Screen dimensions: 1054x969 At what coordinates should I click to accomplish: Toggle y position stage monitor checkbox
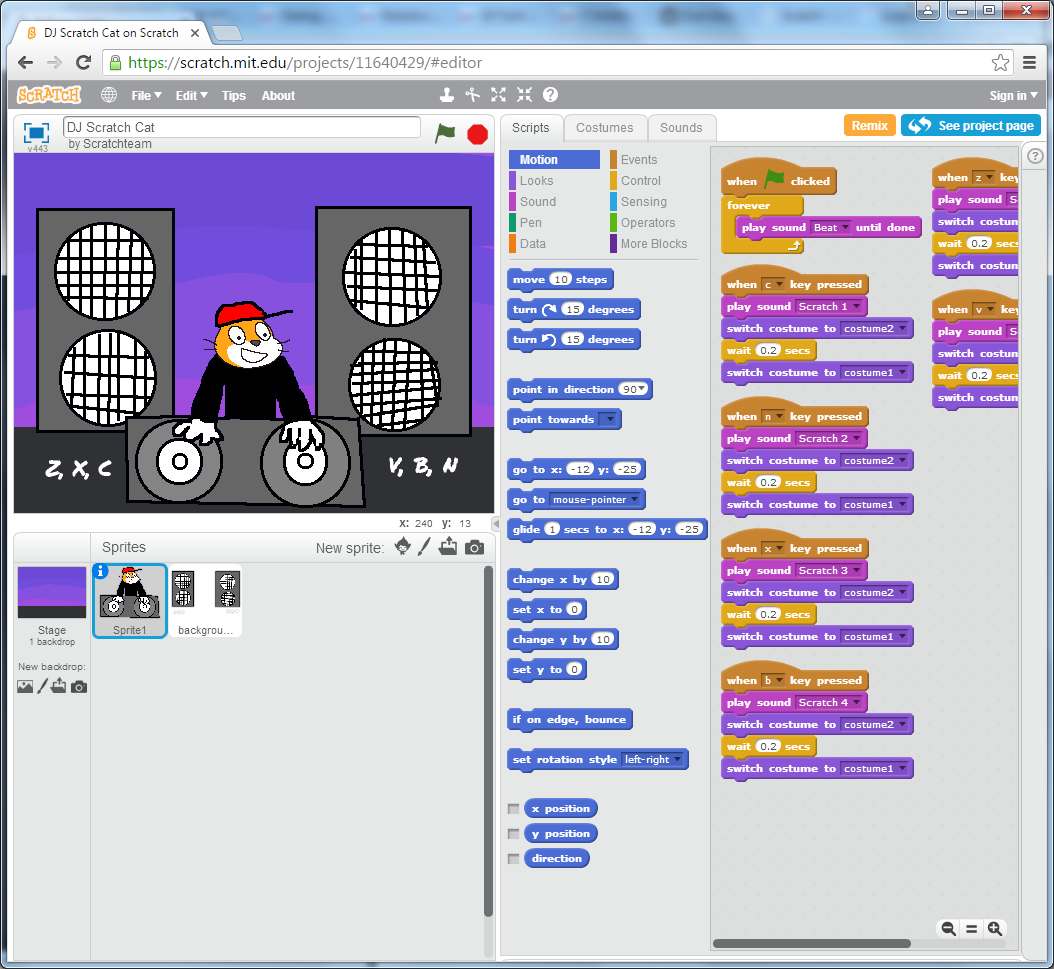click(514, 834)
